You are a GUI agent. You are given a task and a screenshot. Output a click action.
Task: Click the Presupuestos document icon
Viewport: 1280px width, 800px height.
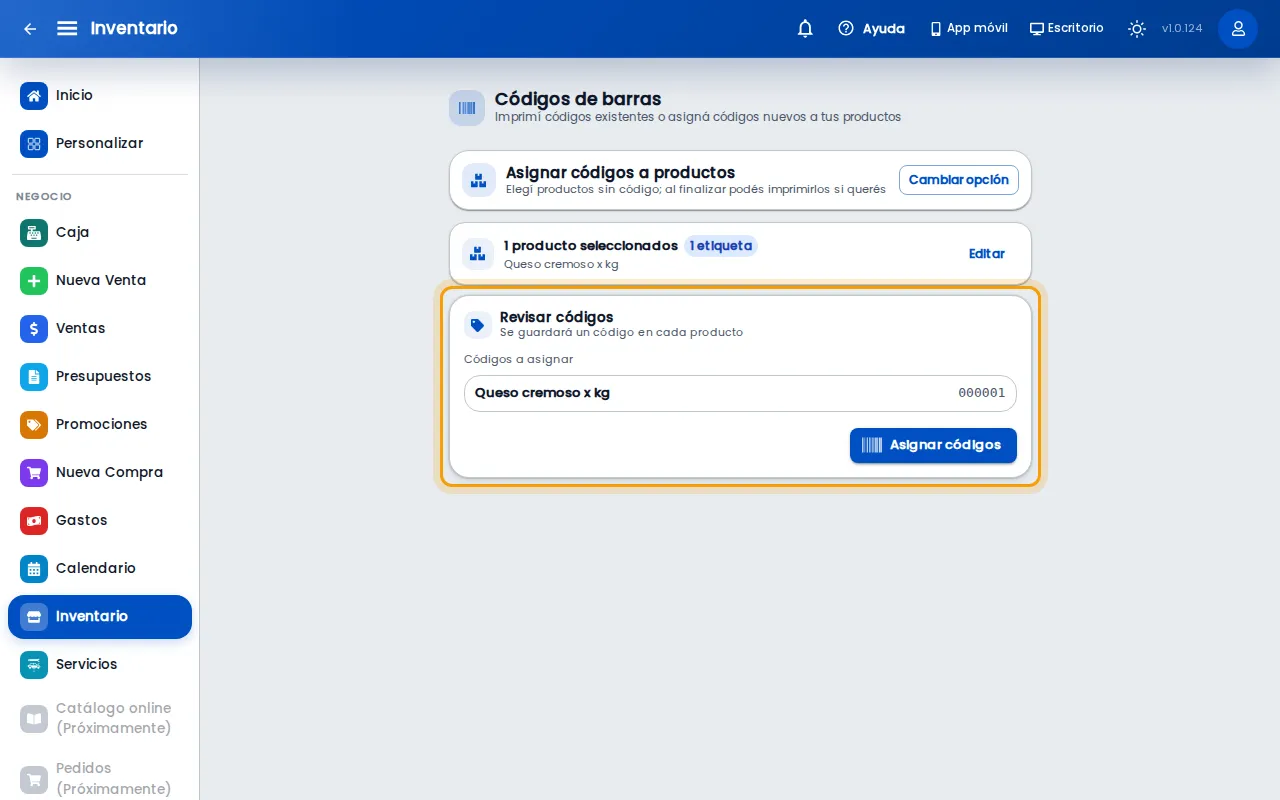pos(34,377)
